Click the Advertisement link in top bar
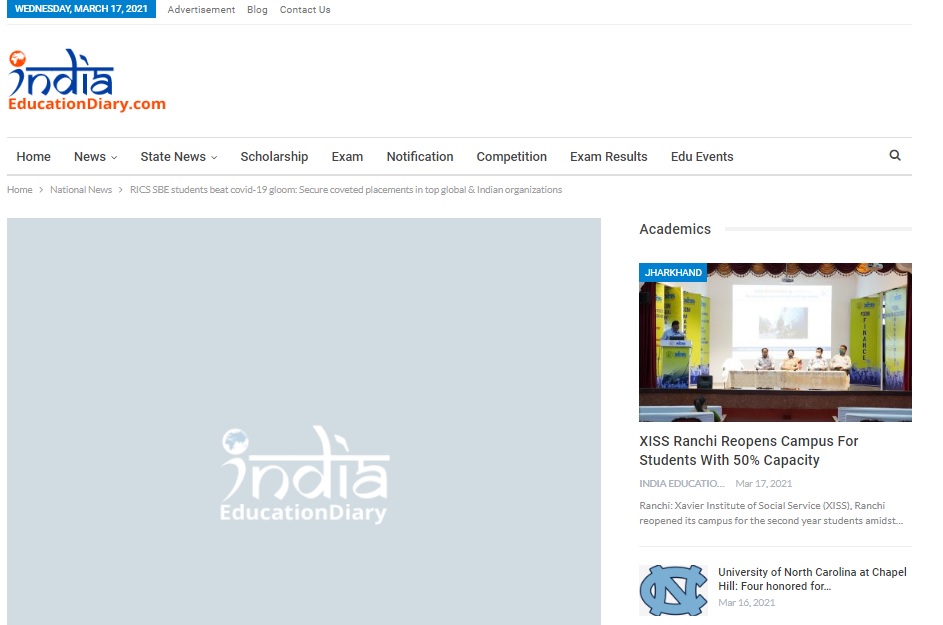This screenshot has height=625, width=943. (201, 10)
